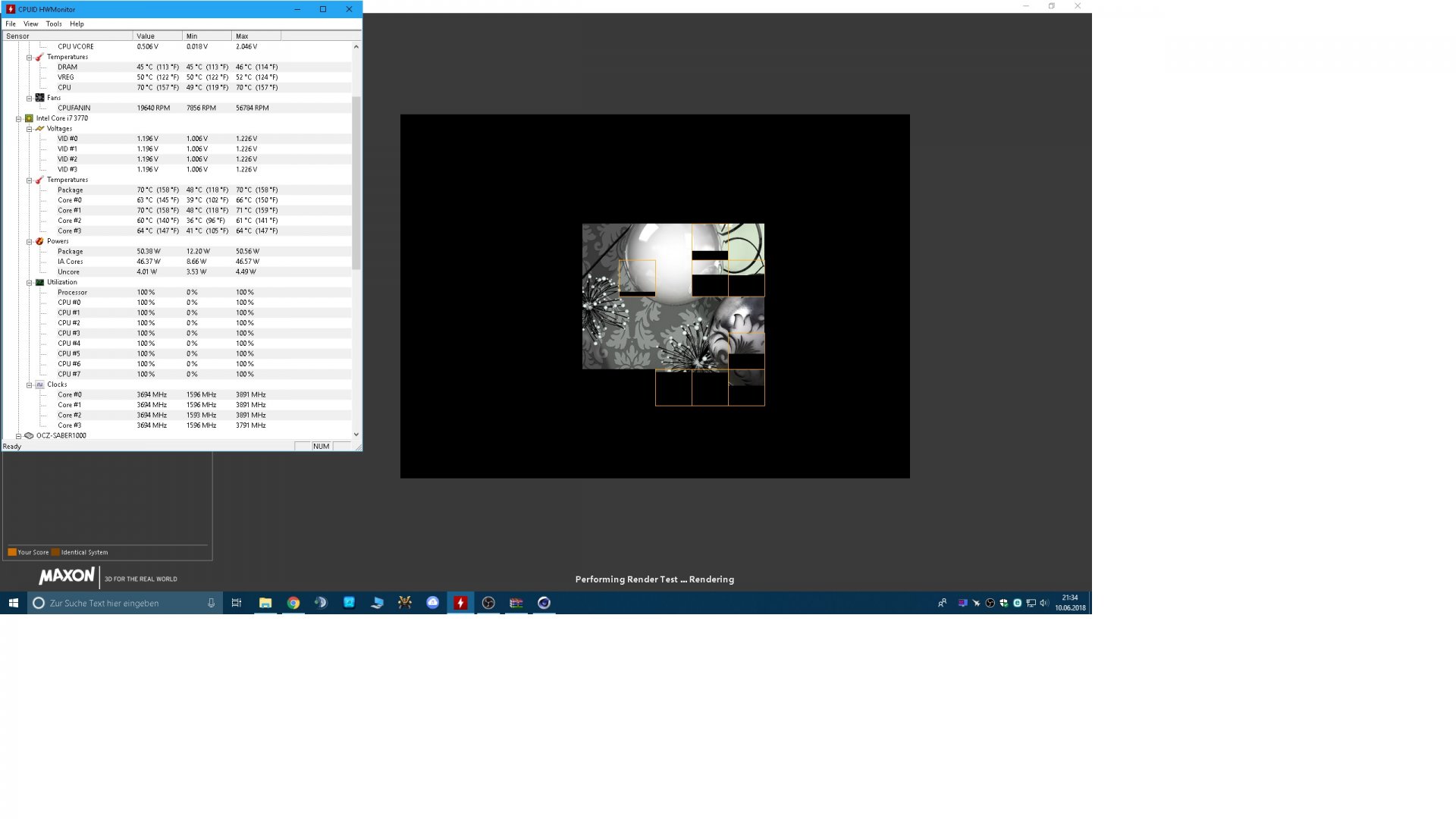The image size is (1456, 819).
Task: Click the Powers flame icon
Action: (x=39, y=241)
